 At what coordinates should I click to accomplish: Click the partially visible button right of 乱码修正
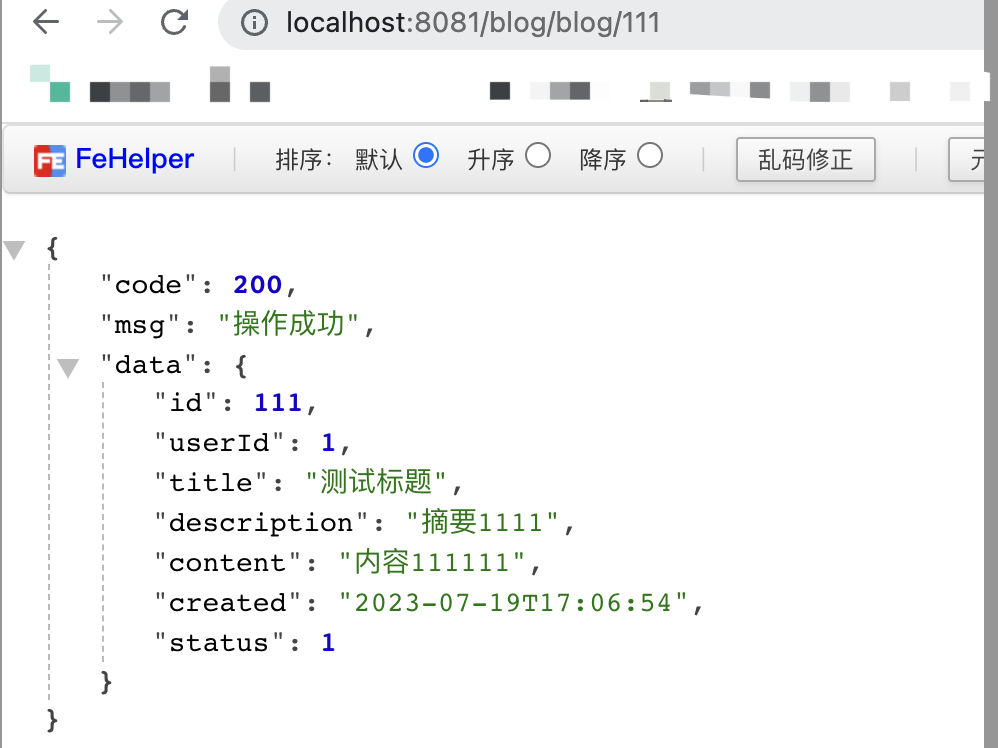pyautogui.click(x=975, y=160)
